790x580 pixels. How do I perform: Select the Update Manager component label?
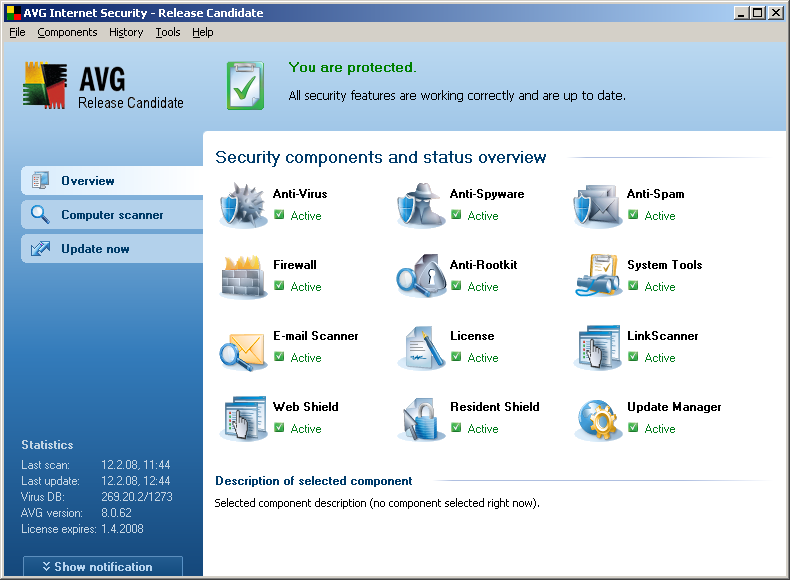[x=674, y=407]
